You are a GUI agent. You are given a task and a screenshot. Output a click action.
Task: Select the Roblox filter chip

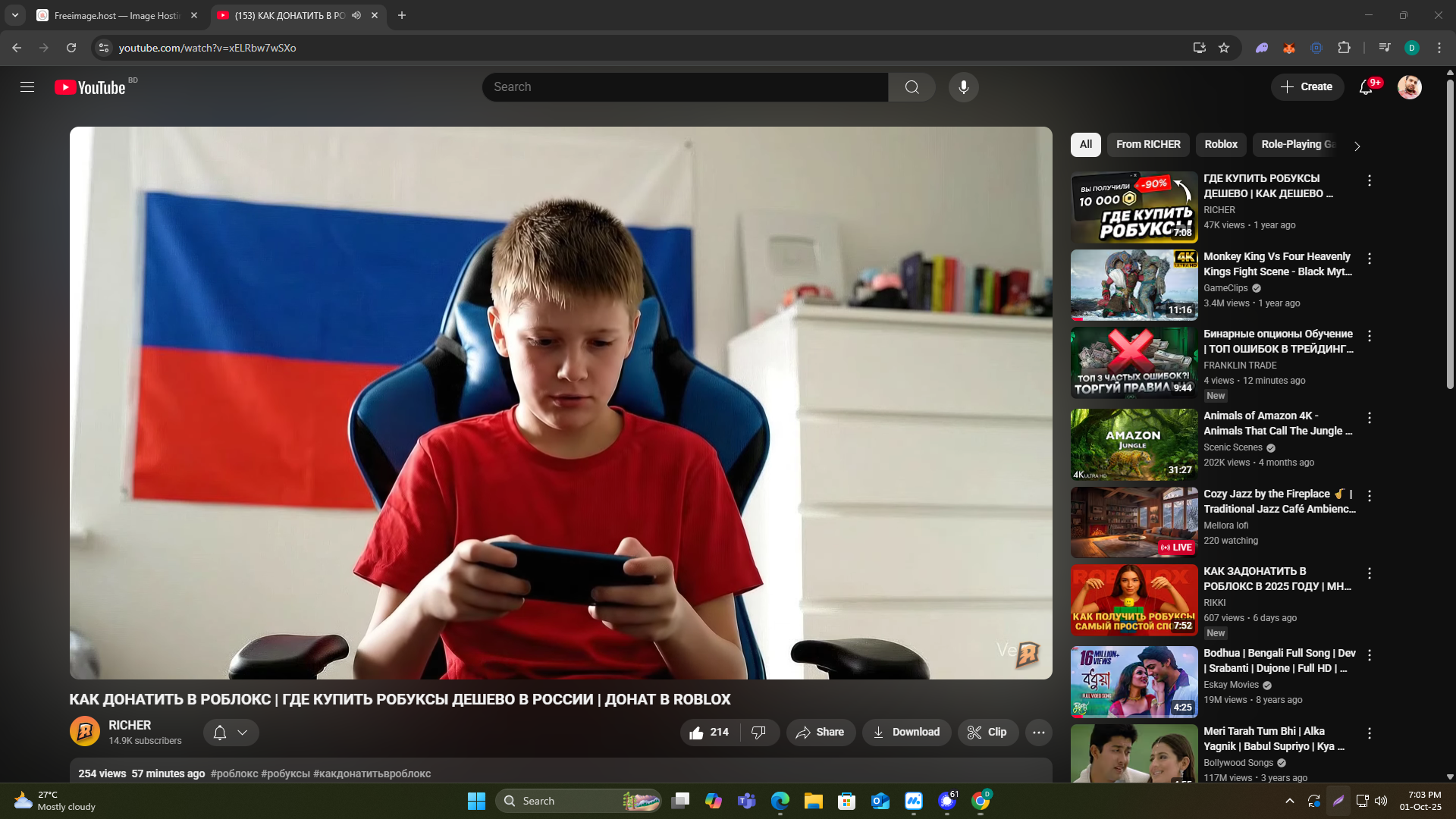(1221, 144)
